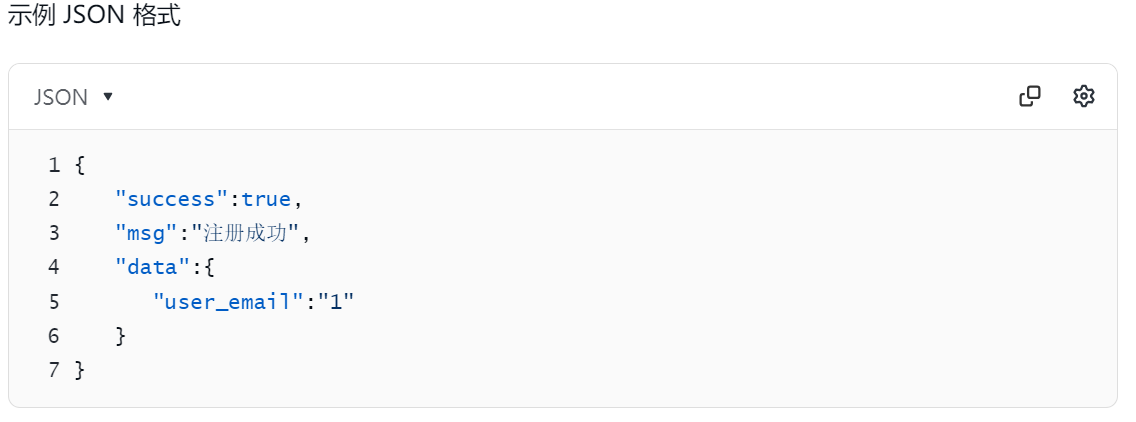Open code block settings gear
This screenshot has width=1136, height=422.
tap(1083, 96)
